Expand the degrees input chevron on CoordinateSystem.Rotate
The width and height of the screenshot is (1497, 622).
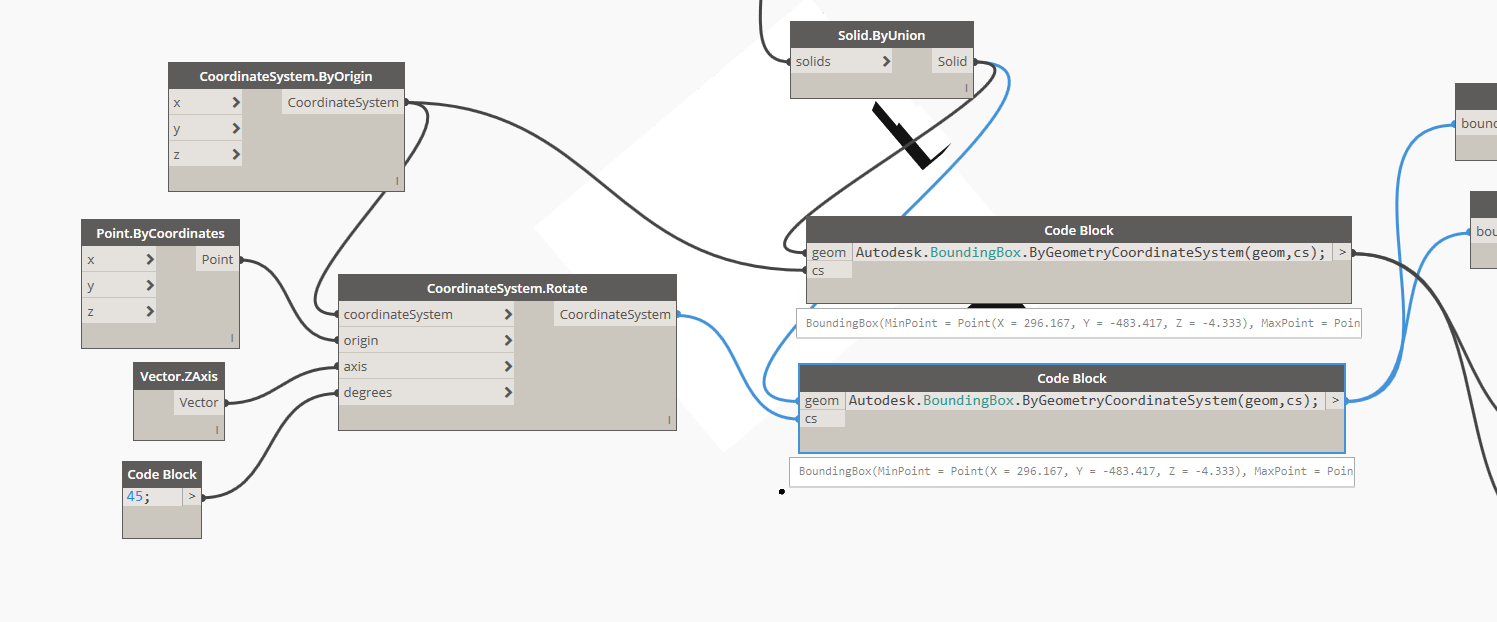510,392
